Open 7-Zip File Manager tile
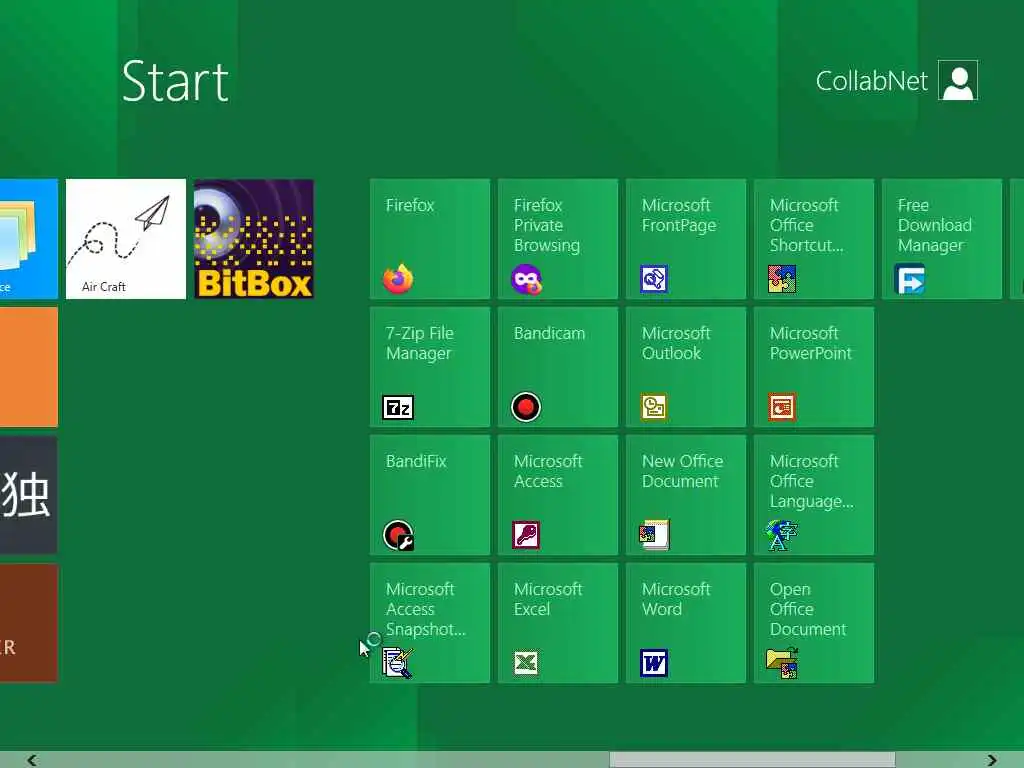 [430, 367]
